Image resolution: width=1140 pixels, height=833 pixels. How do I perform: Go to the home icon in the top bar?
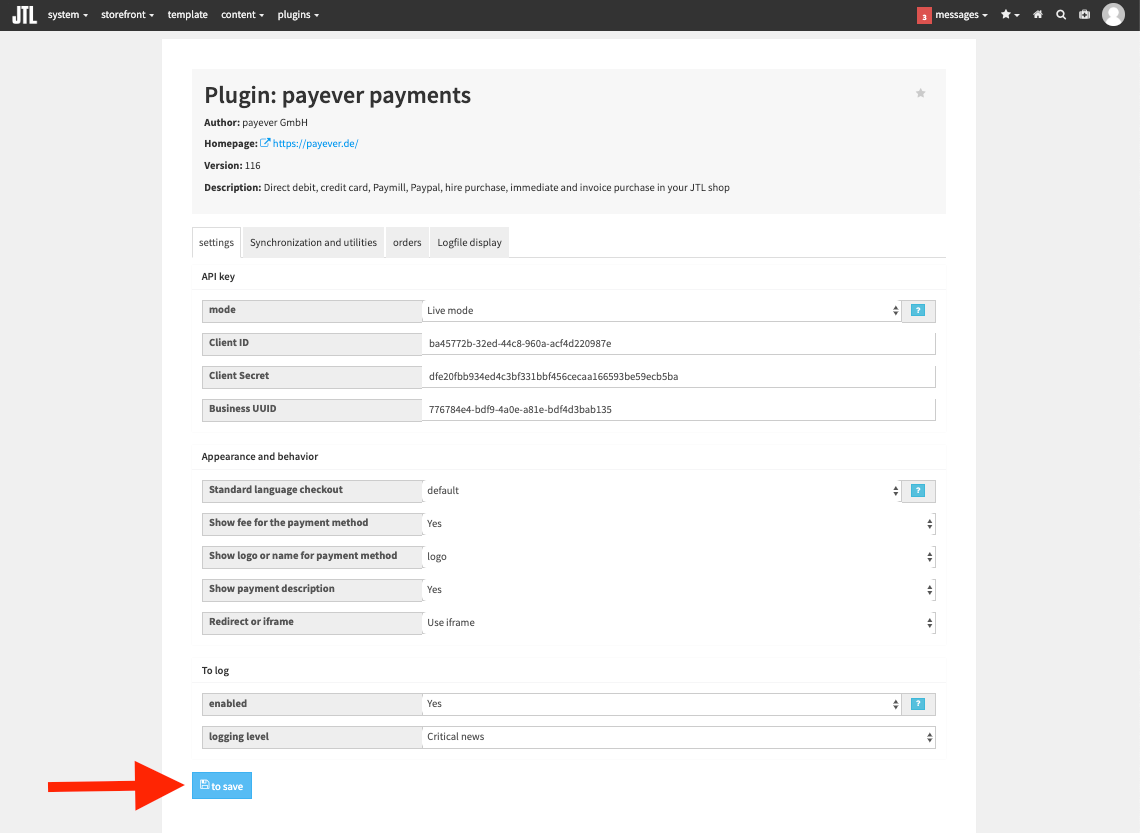(1037, 15)
